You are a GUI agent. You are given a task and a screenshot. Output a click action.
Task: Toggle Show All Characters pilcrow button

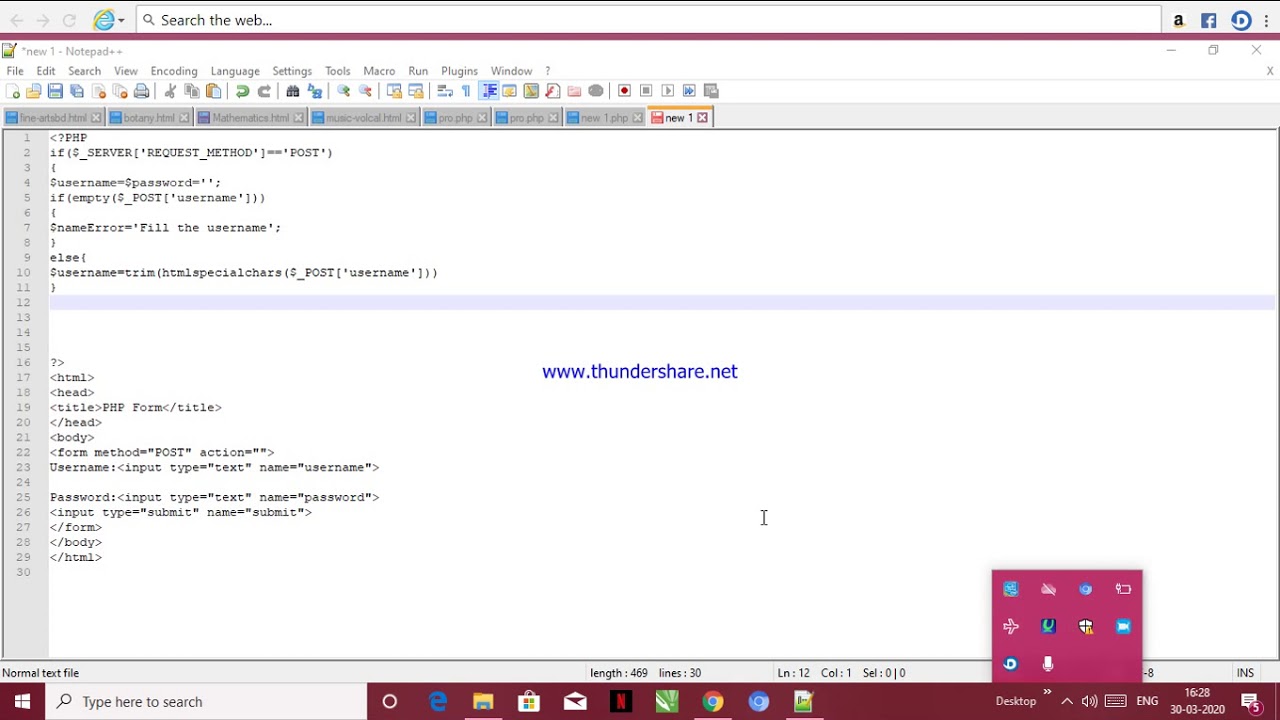(466, 91)
